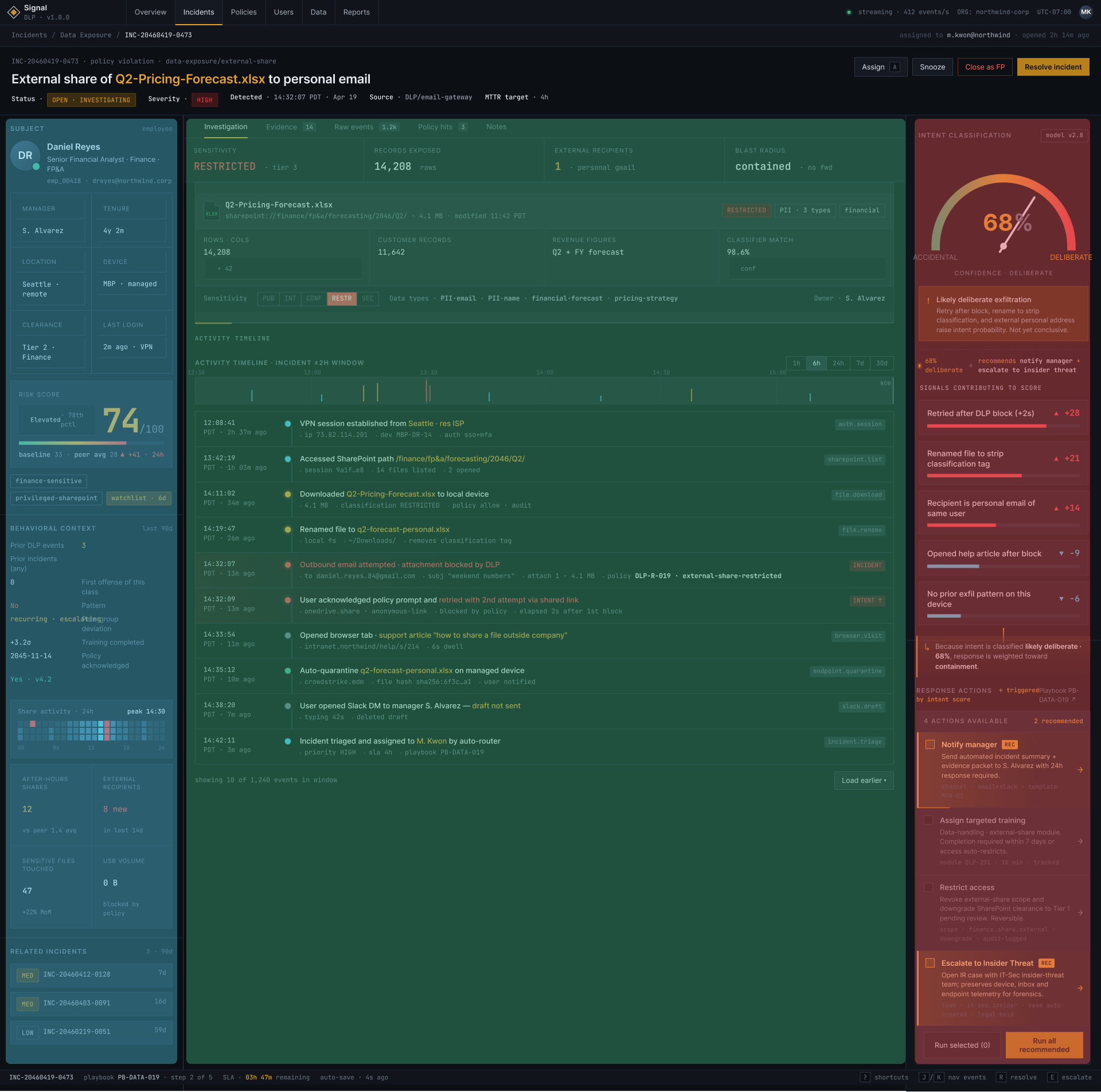The height and width of the screenshot is (1092, 1101).
Task: Select the RESTR sensitivity level
Action: tap(342, 299)
